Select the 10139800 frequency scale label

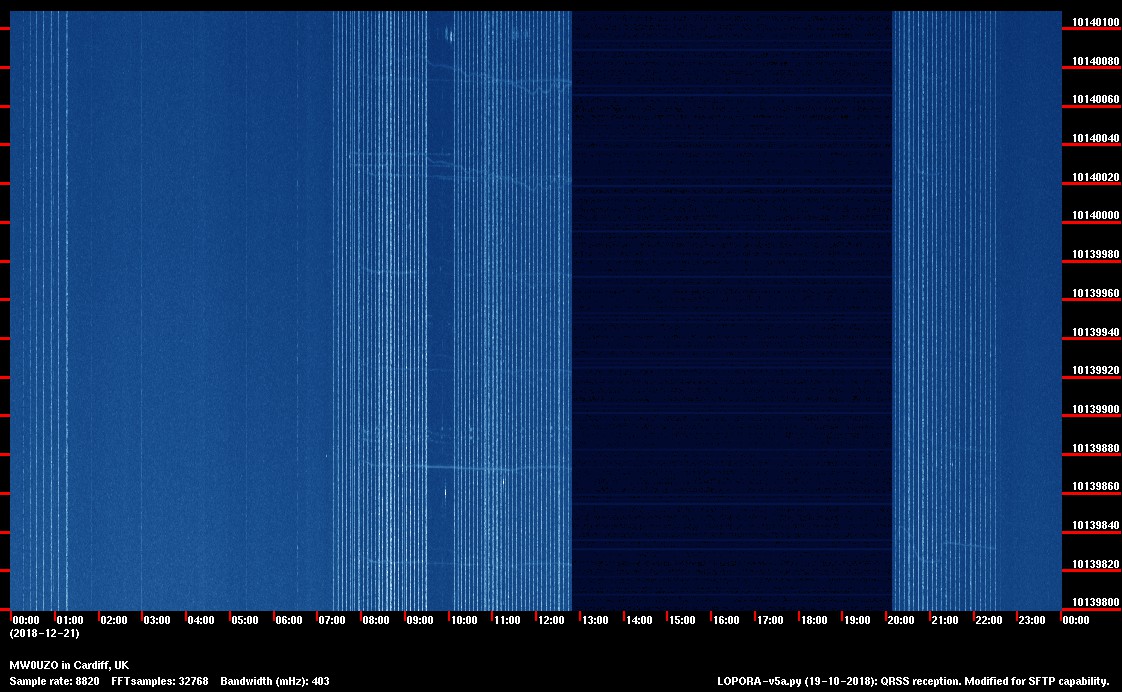[1096, 602]
